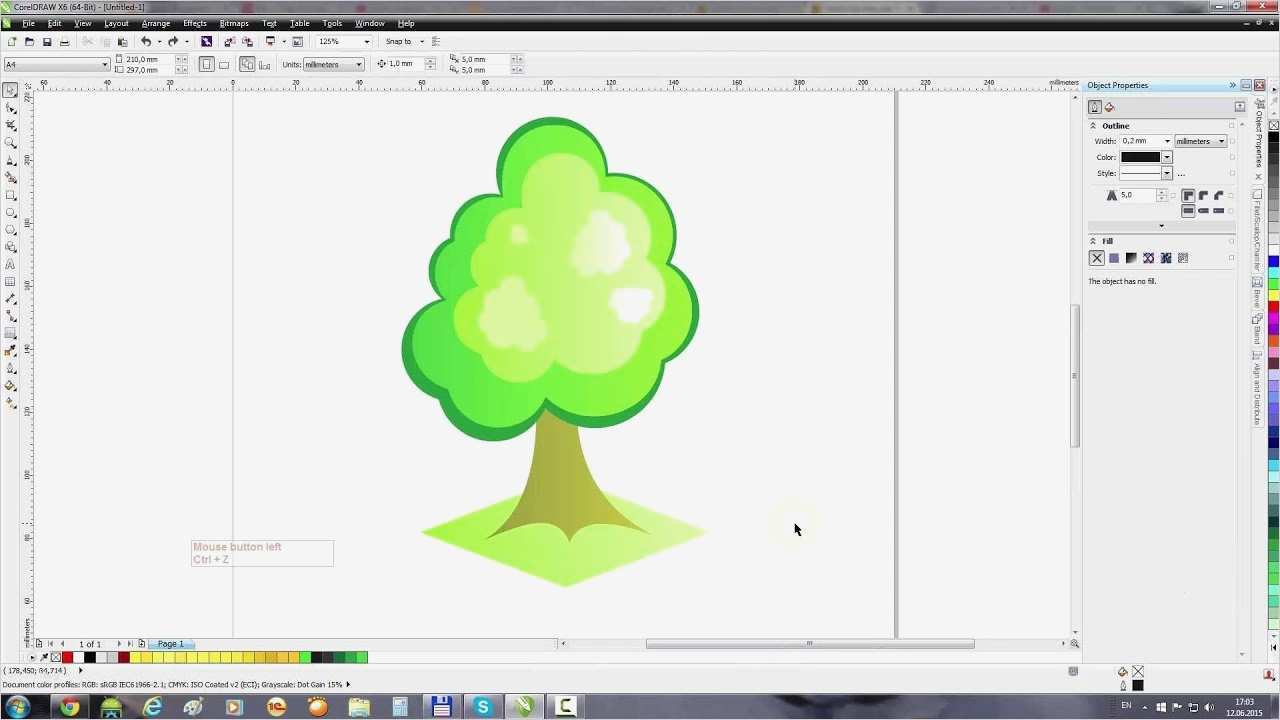Screen dimensions: 1280x720
Task: Switch to Fill tab icon in Object Properties
Action: [1110, 107]
